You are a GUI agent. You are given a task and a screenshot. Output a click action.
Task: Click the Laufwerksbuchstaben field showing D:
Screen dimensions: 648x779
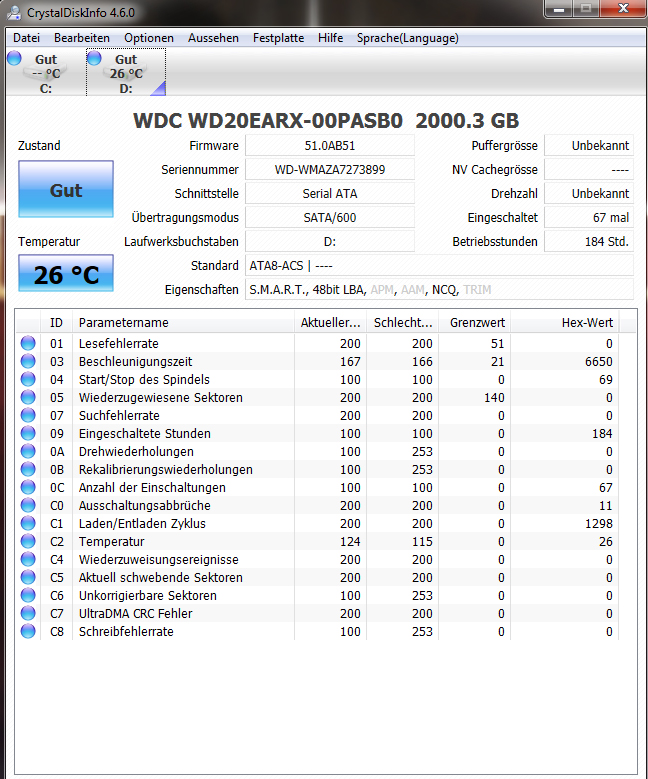point(330,241)
